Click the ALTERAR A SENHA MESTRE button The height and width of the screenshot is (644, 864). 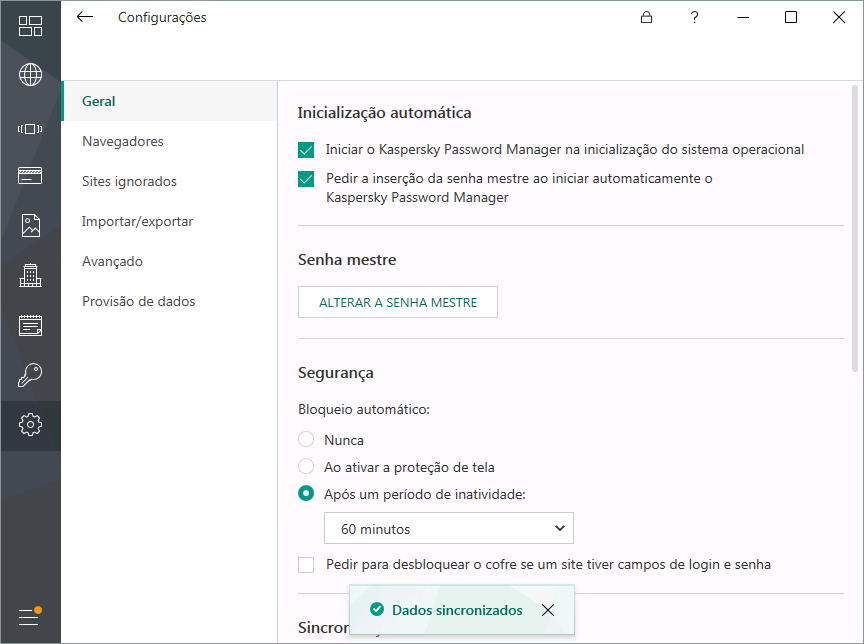pyautogui.click(x=397, y=302)
